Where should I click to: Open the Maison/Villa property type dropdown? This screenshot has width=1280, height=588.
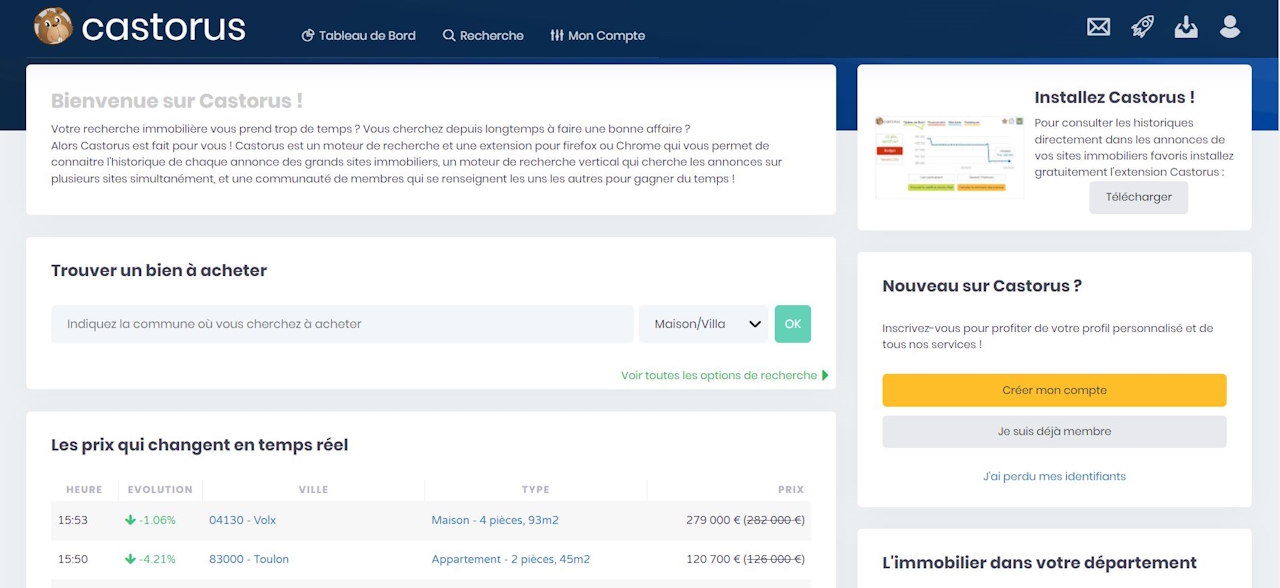click(x=704, y=324)
